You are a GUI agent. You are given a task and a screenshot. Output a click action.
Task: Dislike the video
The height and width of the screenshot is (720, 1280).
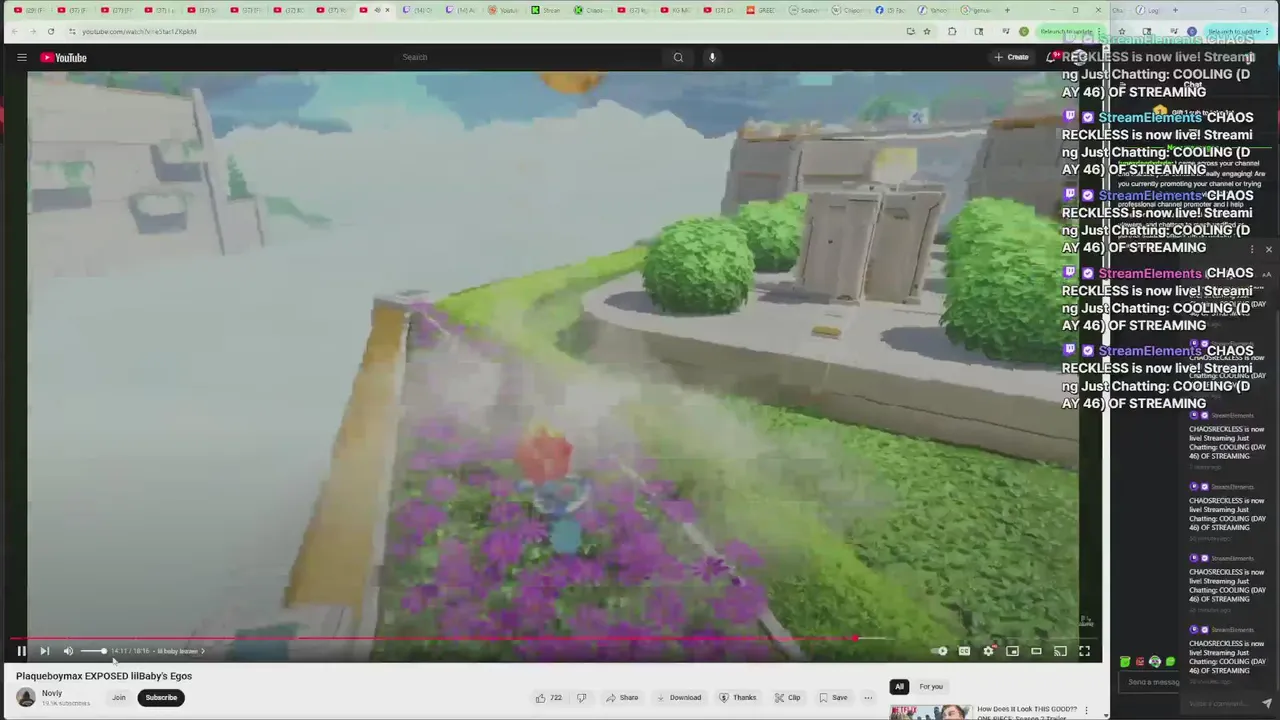581,697
